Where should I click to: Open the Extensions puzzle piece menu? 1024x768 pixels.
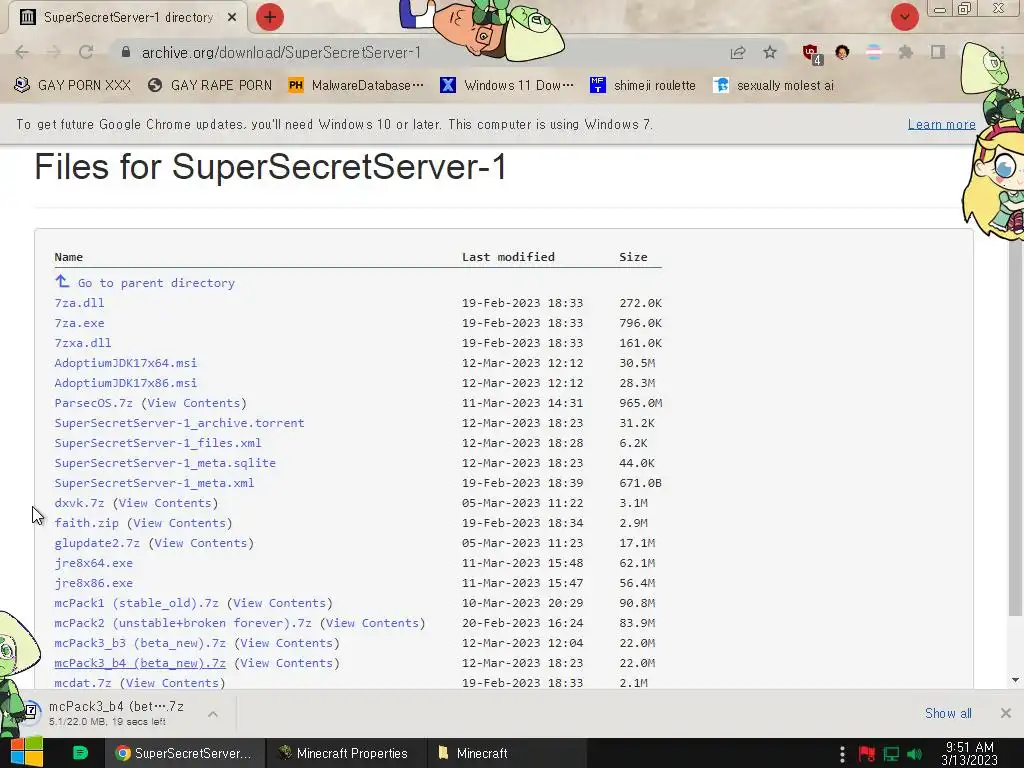906,52
